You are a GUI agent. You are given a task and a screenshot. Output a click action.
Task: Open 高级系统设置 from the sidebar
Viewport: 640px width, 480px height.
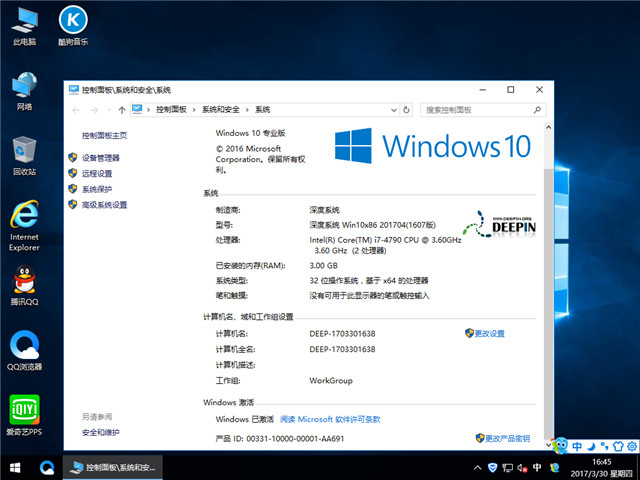click(104, 205)
